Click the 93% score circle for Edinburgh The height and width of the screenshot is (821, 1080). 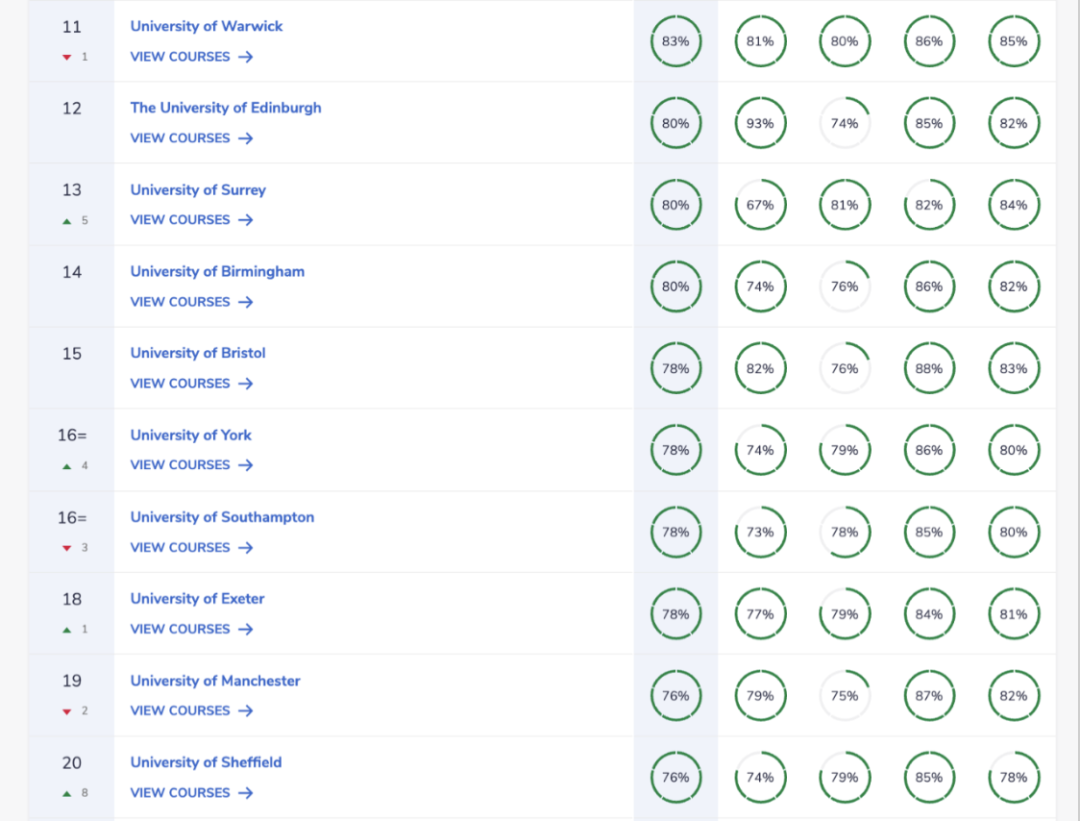[x=760, y=124]
